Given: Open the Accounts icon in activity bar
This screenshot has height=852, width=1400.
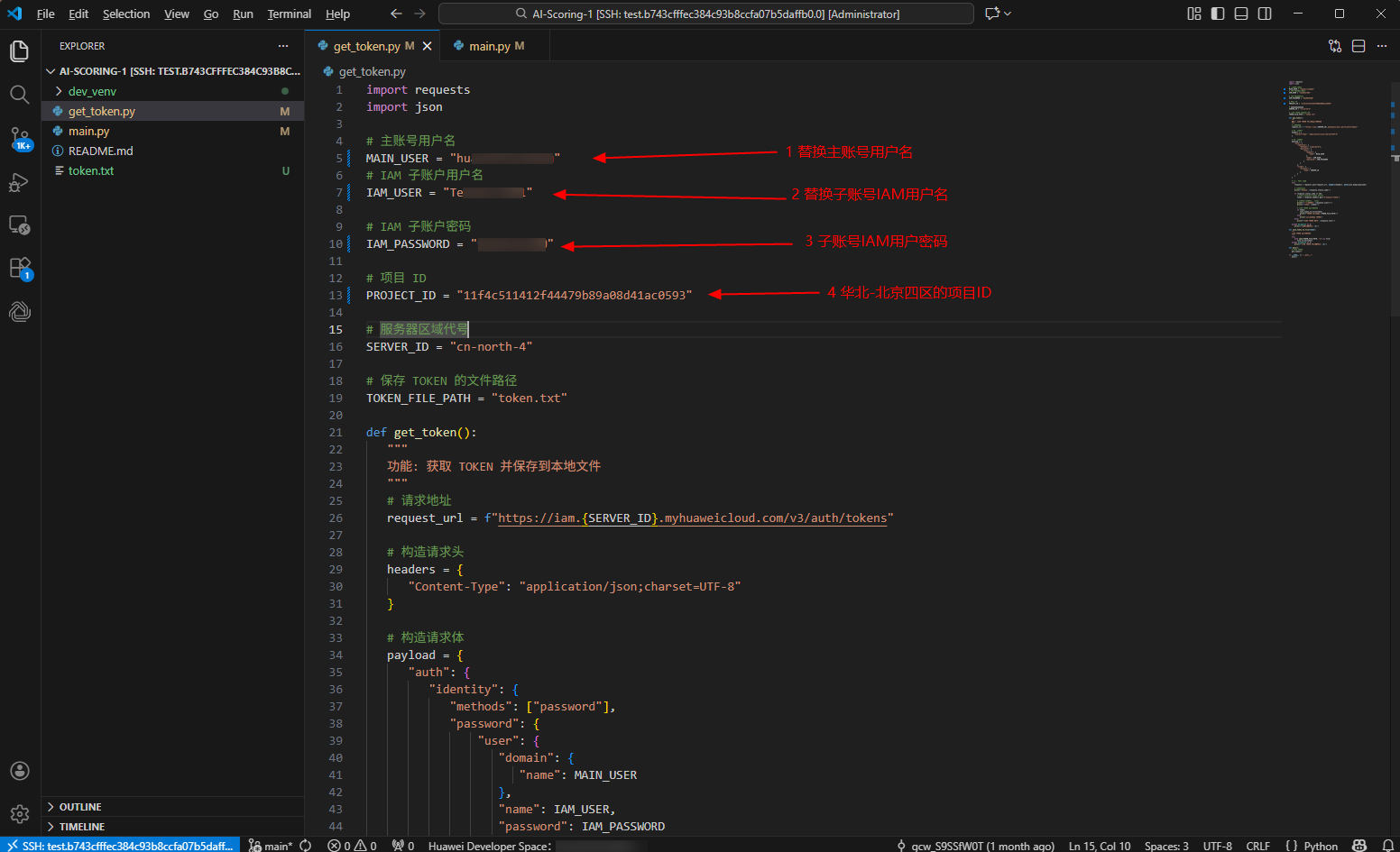Looking at the screenshot, I should click(19, 771).
